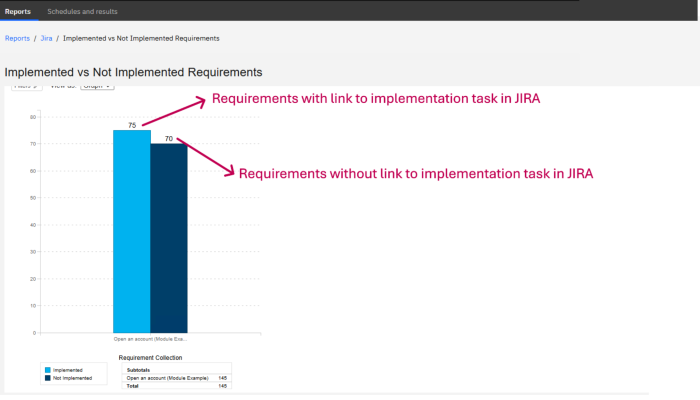The width and height of the screenshot is (700, 400).
Task: Select the Open an account (Module Example) table row
Action: (x=165, y=377)
